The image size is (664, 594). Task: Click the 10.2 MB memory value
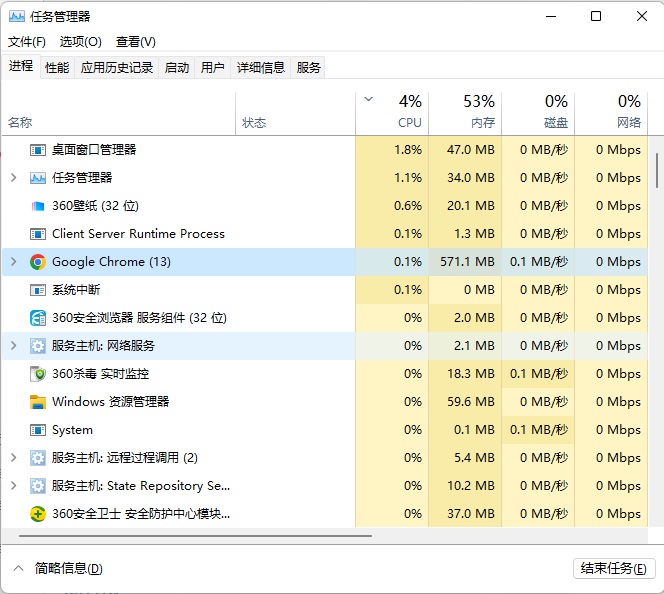click(471, 486)
